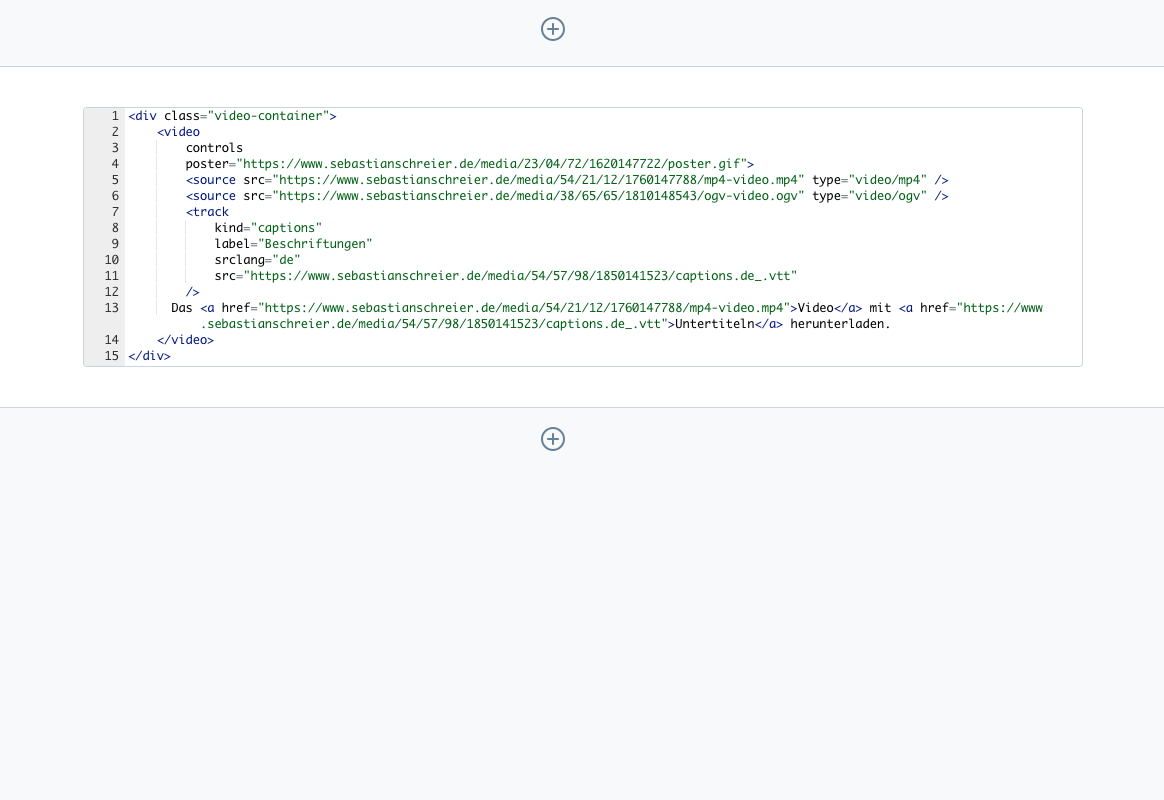Select line number 15 in the gutter
Screen dimensions: 1164x800
(111, 356)
